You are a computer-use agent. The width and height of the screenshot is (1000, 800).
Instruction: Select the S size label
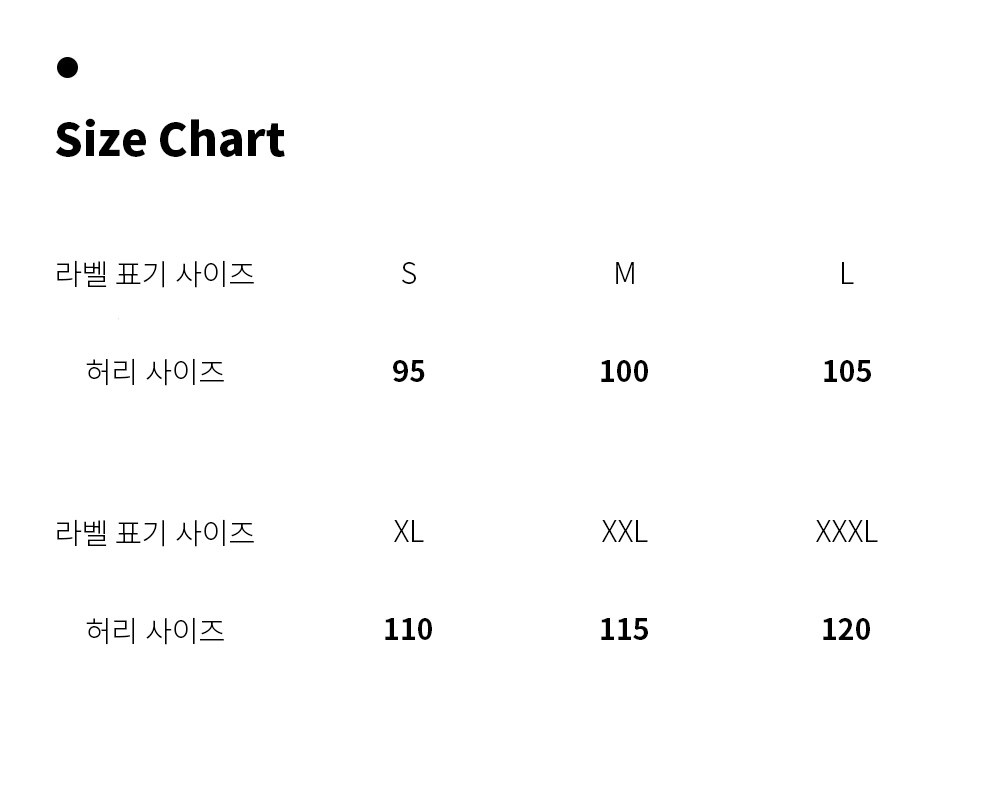[408, 273]
